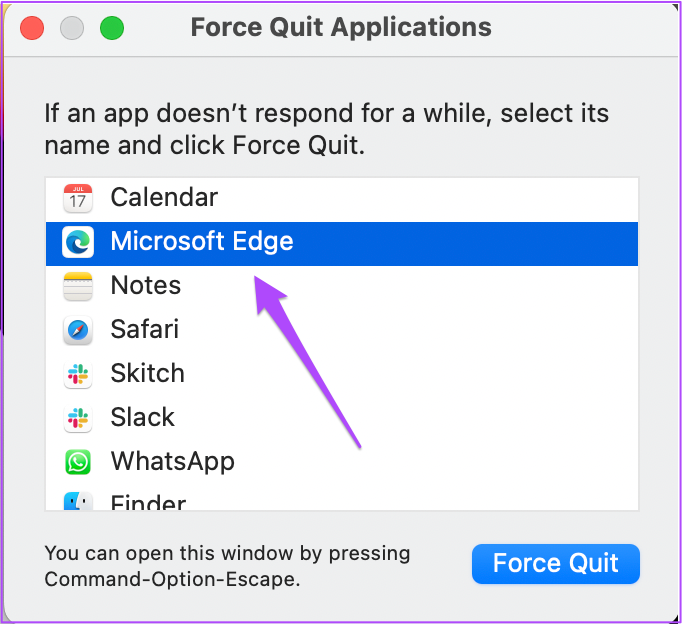Viewport: 682px width, 624px height.
Task: Select the Microsoft Edge row
Action: click(x=342, y=244)
